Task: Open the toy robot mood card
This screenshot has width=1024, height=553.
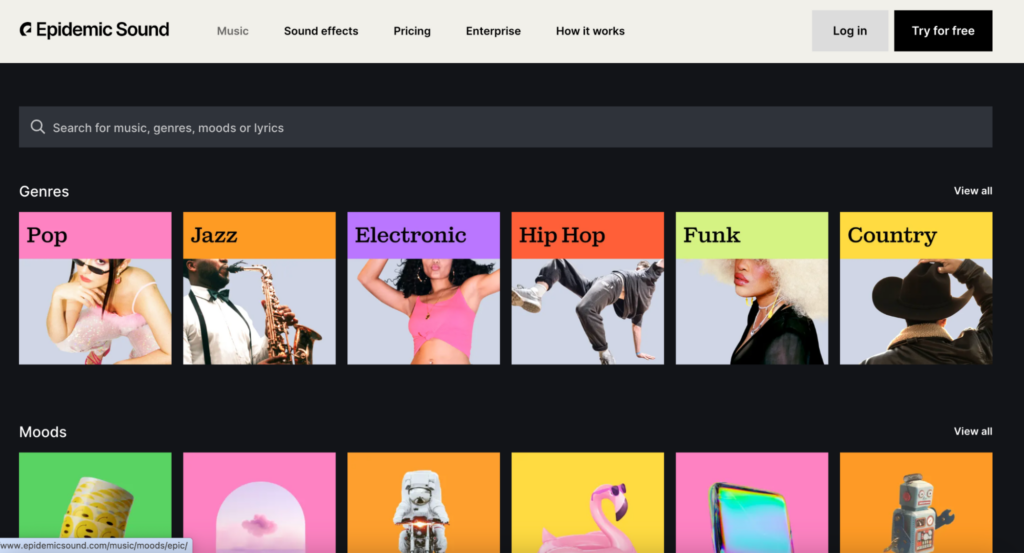Action: [916, 503]
